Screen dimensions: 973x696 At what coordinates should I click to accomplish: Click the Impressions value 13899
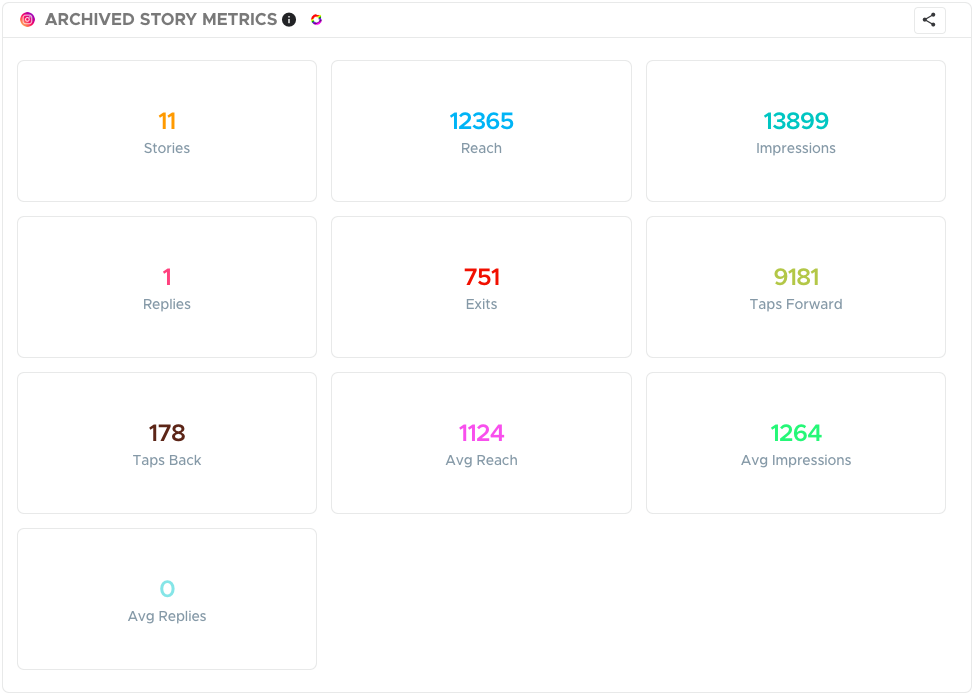click(x=796, y=121)
